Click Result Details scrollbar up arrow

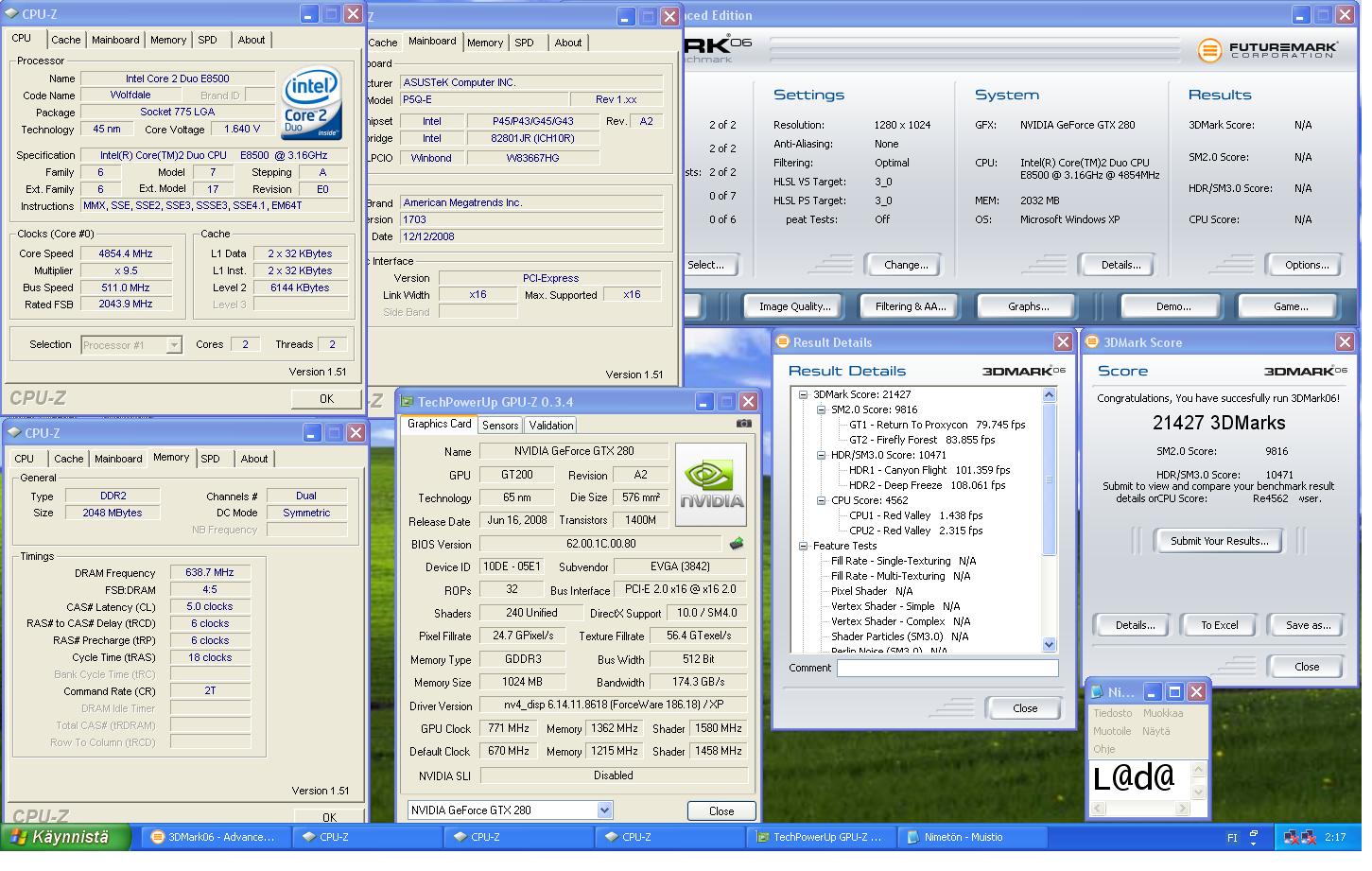[x=1049, y=395]
